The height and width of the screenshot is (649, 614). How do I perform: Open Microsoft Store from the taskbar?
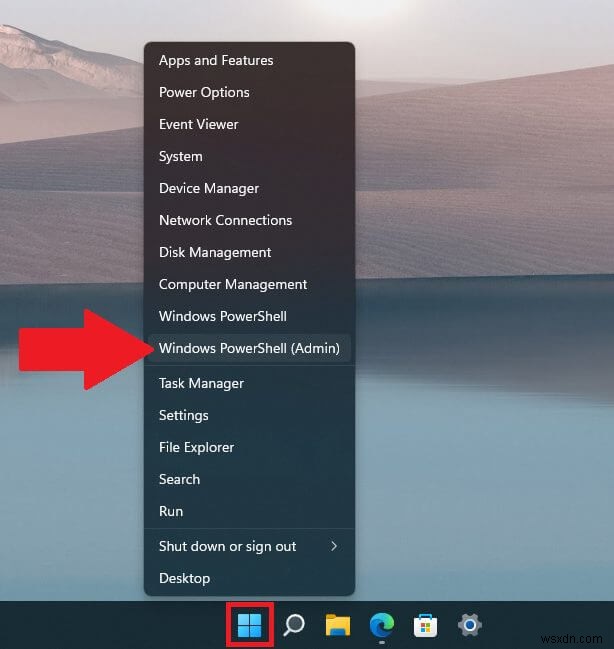[x=426, y=625]
